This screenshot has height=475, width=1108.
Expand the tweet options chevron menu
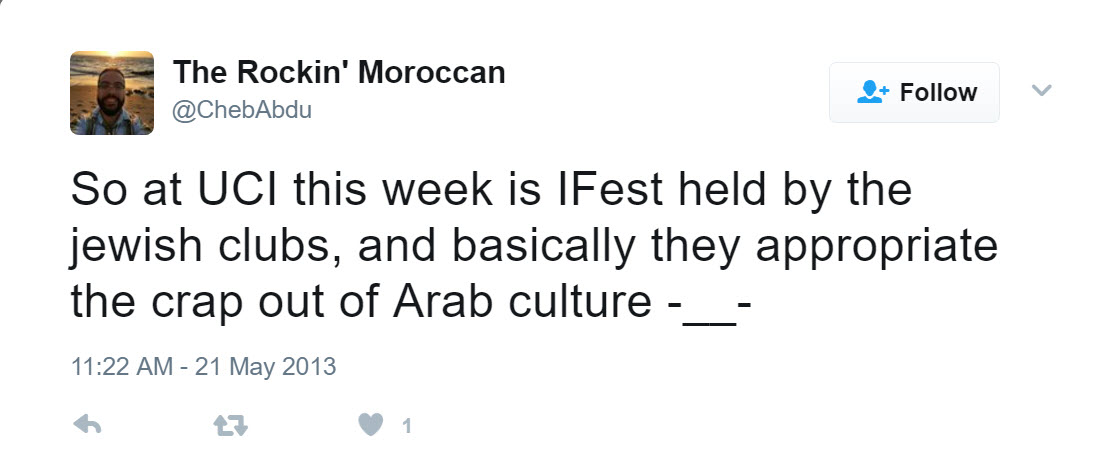tap(1041, 91)
